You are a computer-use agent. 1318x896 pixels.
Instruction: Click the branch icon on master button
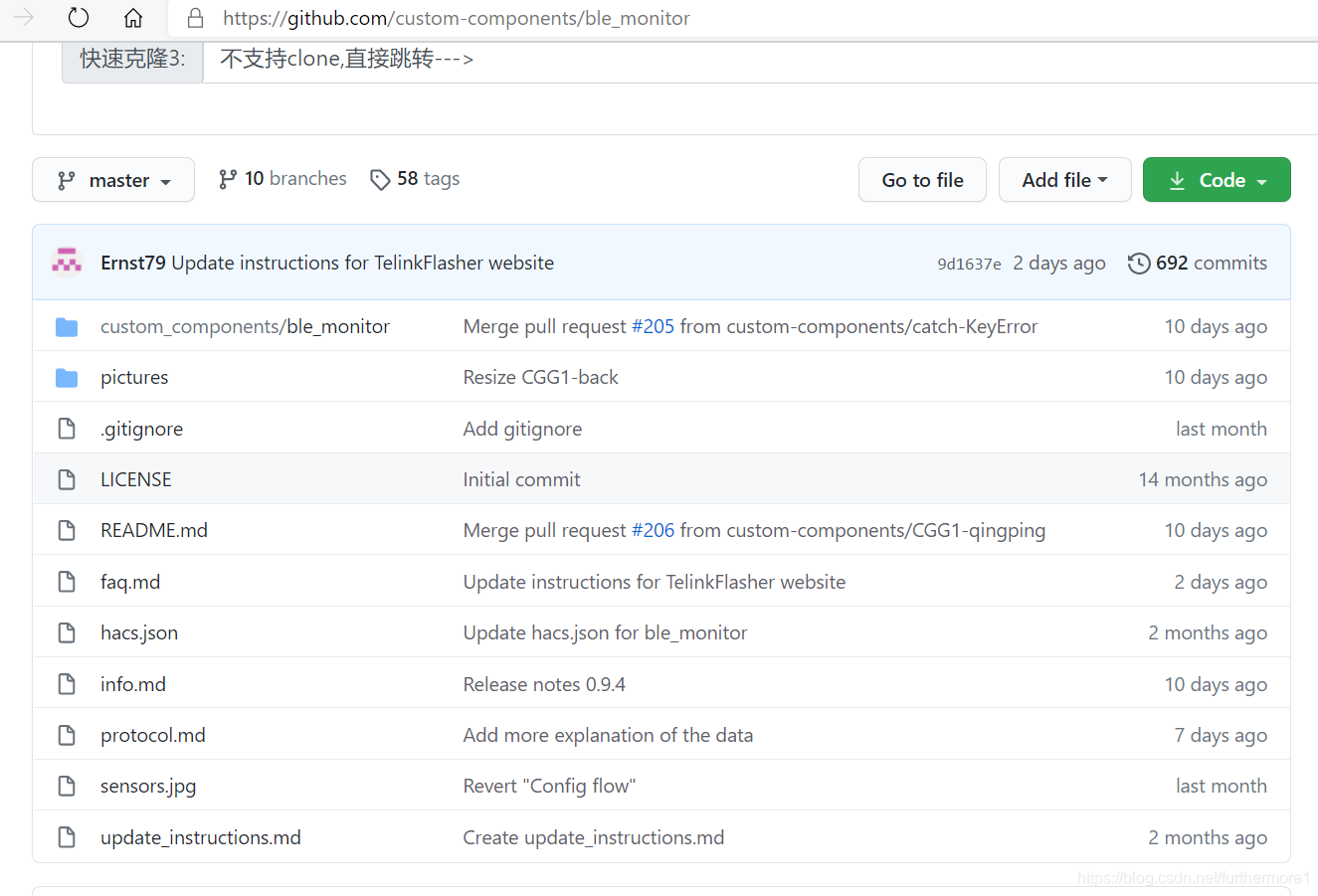(x=66, y=180)
